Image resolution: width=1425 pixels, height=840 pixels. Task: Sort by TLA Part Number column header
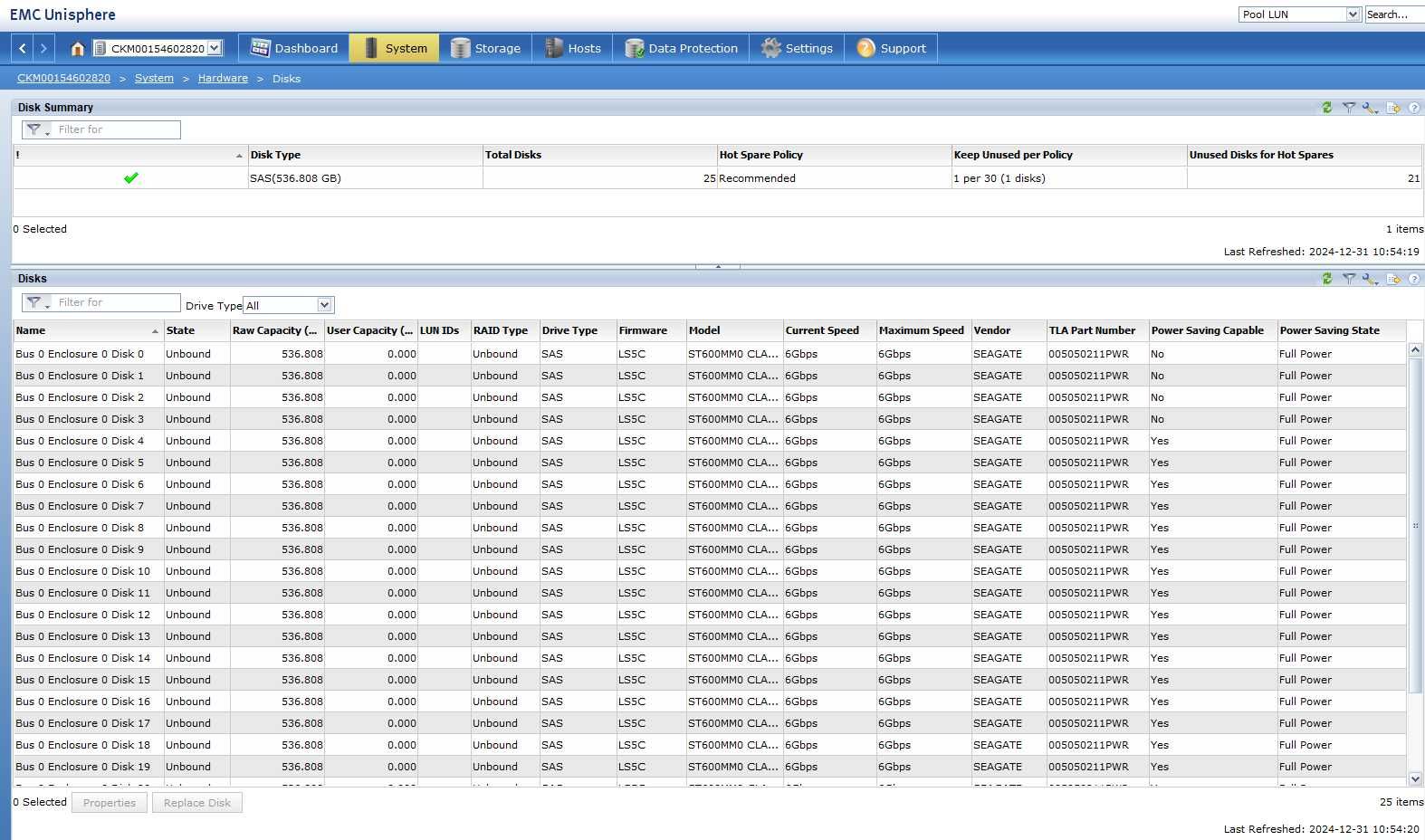pyautogui.click(x=1097, y=330)
